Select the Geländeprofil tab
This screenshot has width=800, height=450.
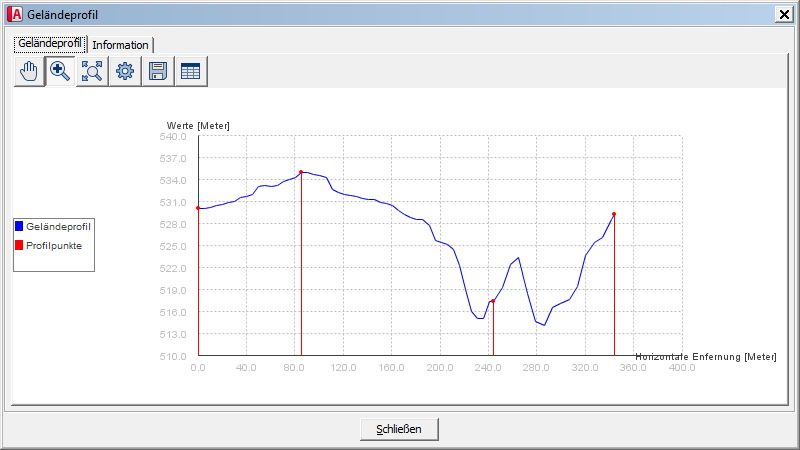(49, 44)
